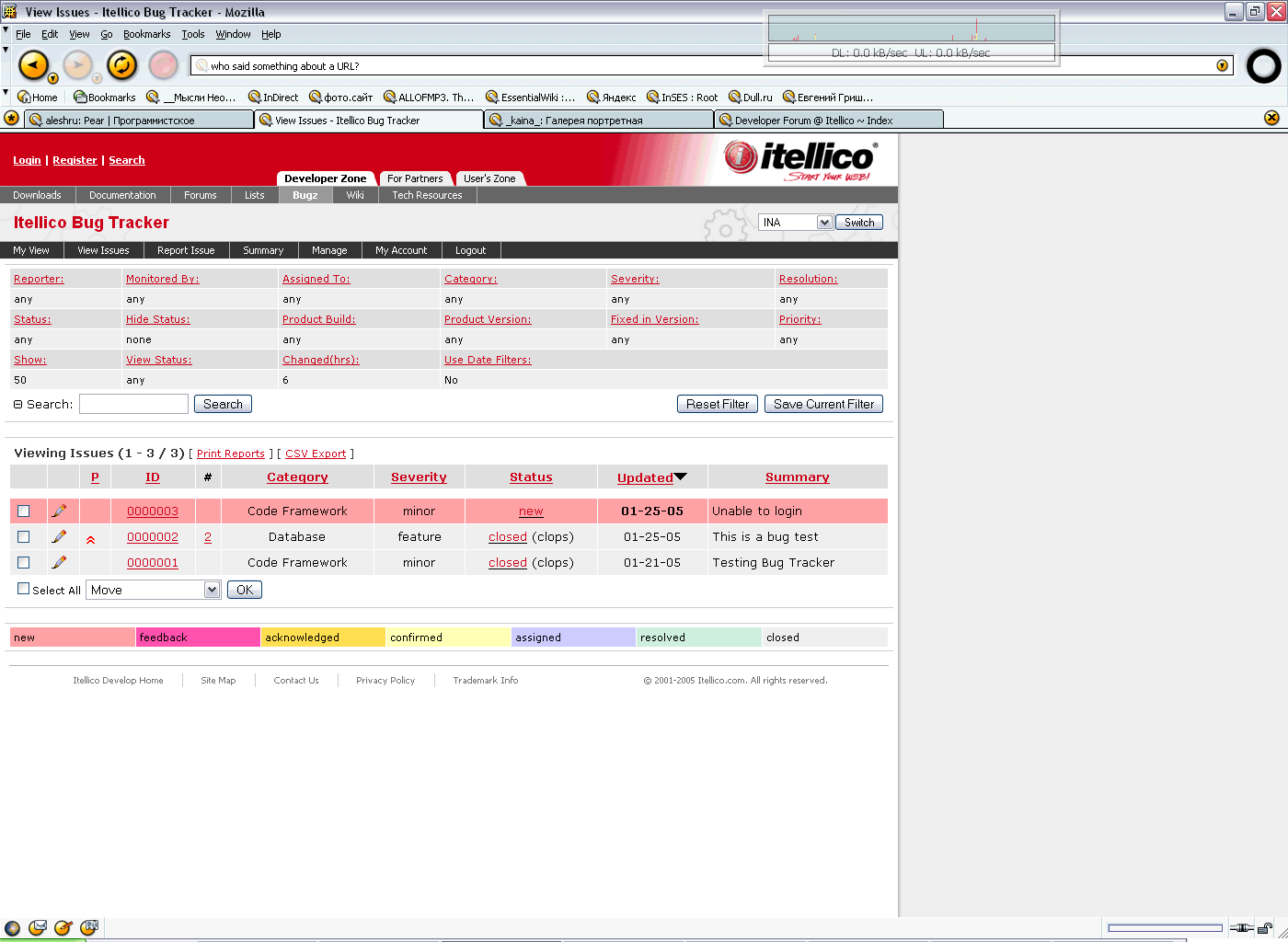Check the box for issue 0000002
Screen dimensions: 1288x942
point(24,536)
